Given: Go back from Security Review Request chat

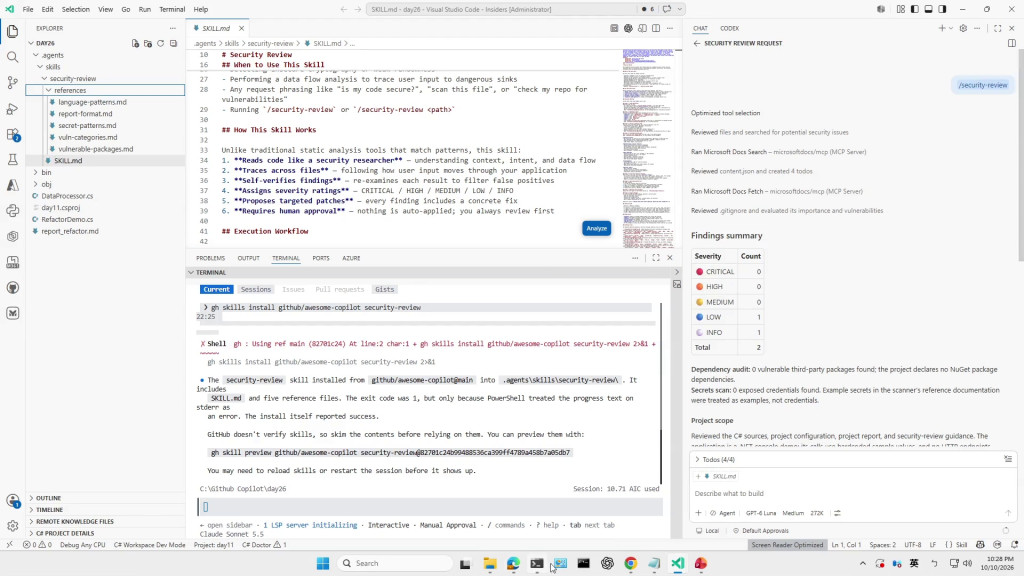Looking at the screenshot, I should (x=696, y=43).
